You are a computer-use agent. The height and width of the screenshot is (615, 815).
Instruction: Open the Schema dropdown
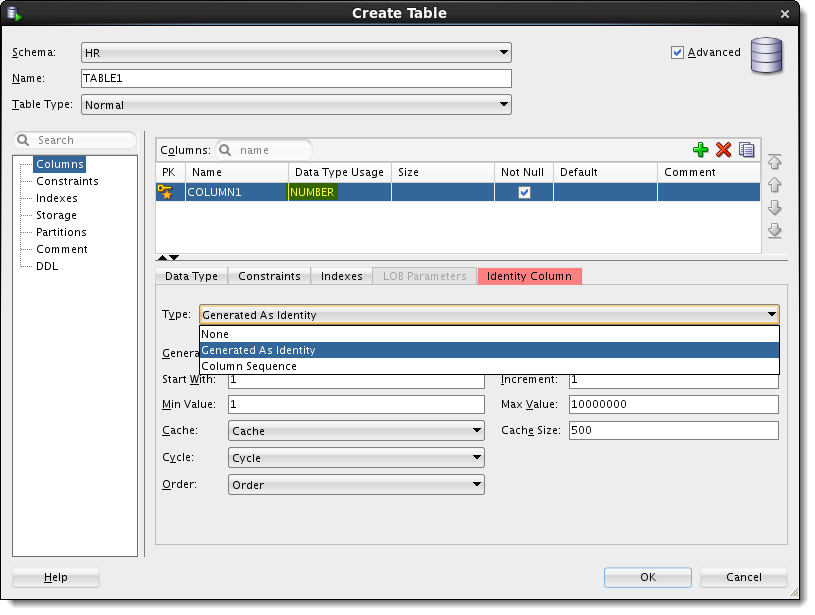pos(296,53)
